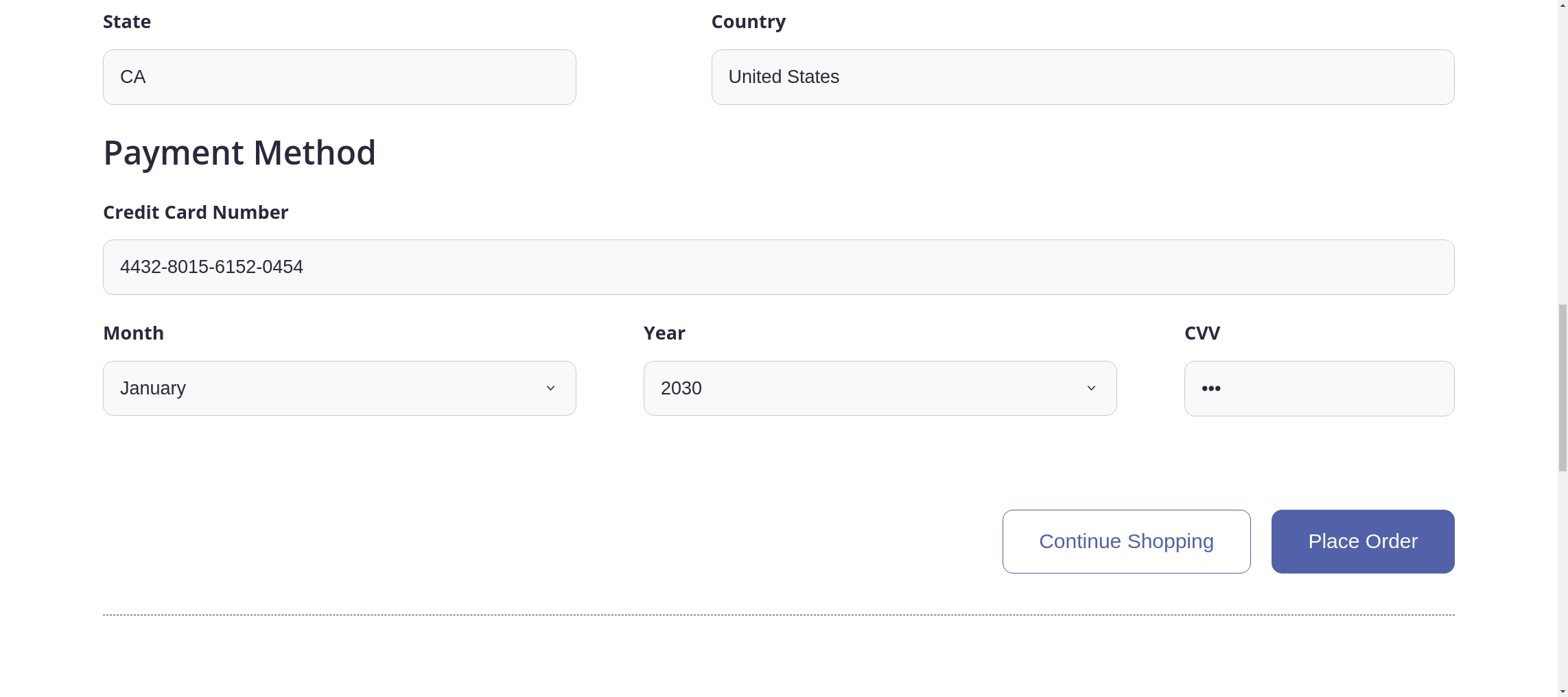Select "2030" in the Year combo box
The image size is (1568, 697).
pyautogui.click(x=879, y=388)
